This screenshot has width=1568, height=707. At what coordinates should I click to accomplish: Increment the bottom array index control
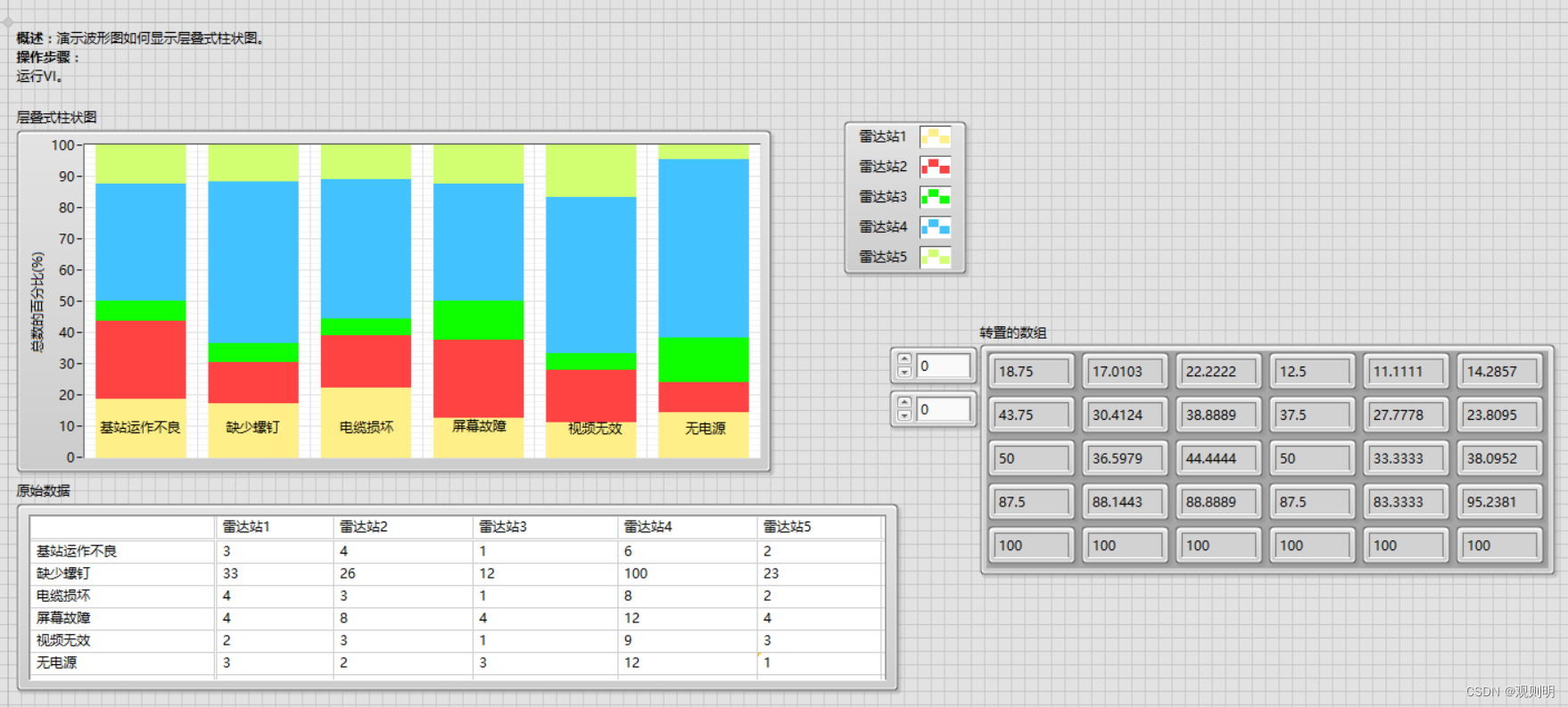coord(904,404)
